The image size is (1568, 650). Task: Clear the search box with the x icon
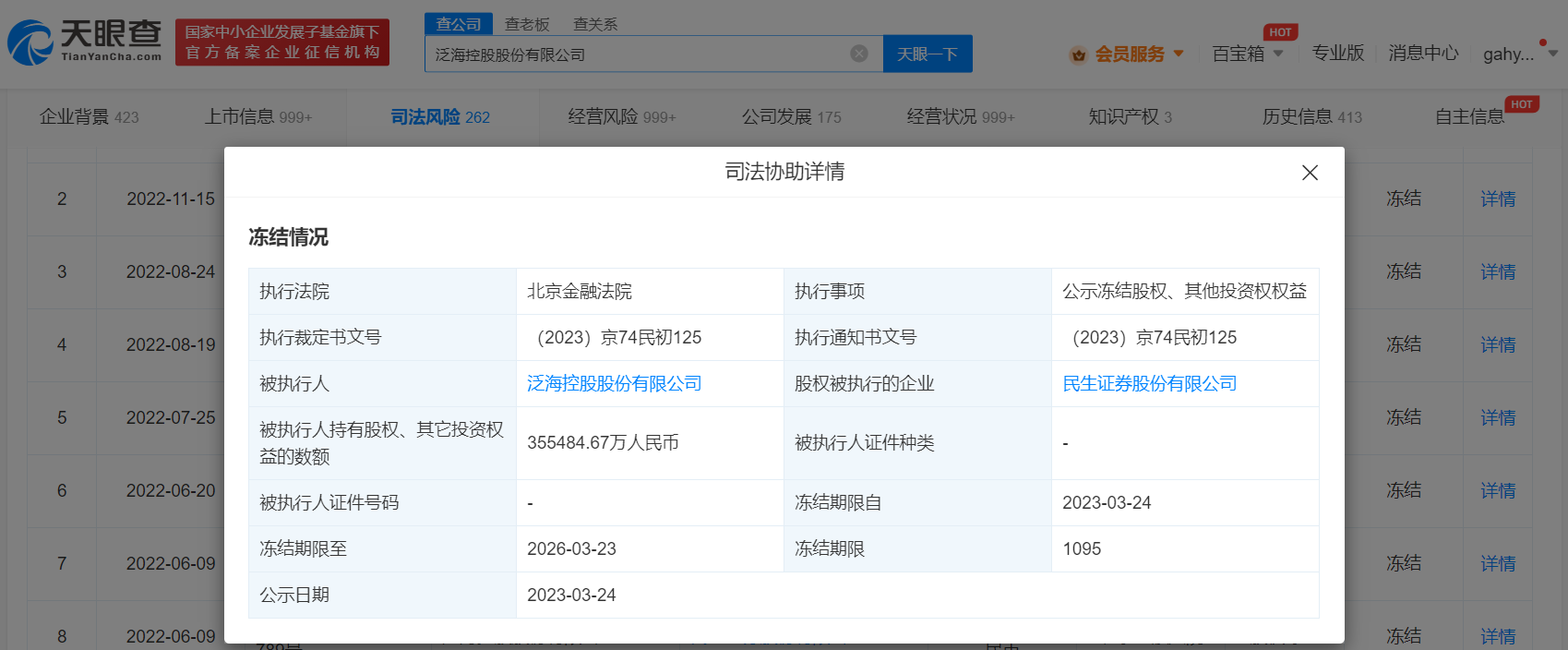(x=859, y=54)
